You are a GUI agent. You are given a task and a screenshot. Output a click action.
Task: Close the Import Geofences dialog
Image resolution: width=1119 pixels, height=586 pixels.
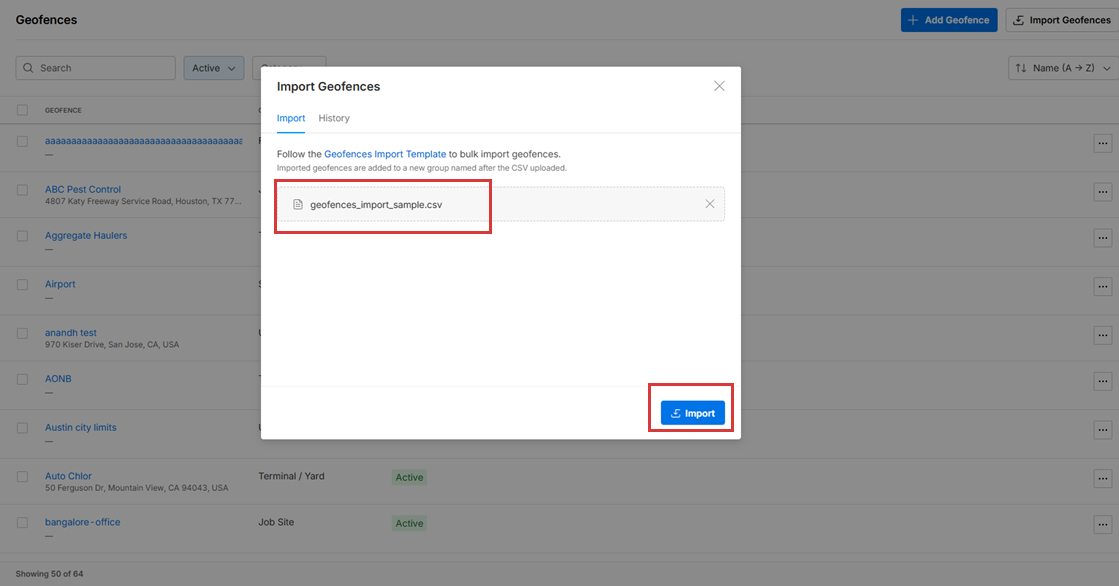click(719, 86)
